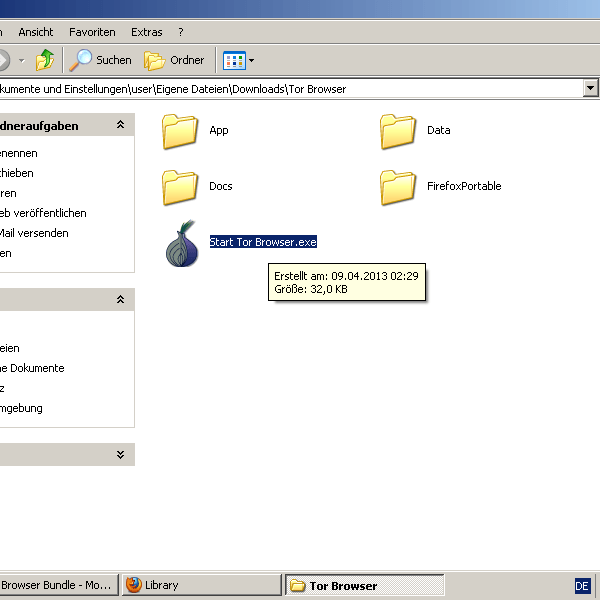Select the Start Tor Browser.exe filename
600x600 pixels.
coord(263,242)
